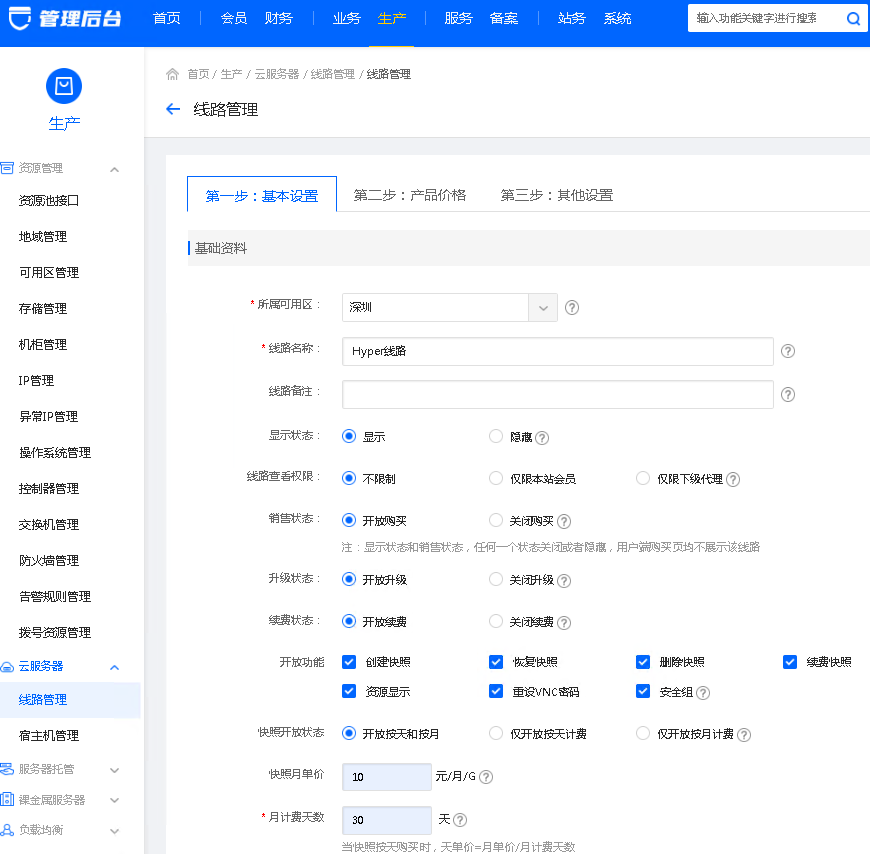
Task: Click the 线路名称 input field
Action: [558, 351]
